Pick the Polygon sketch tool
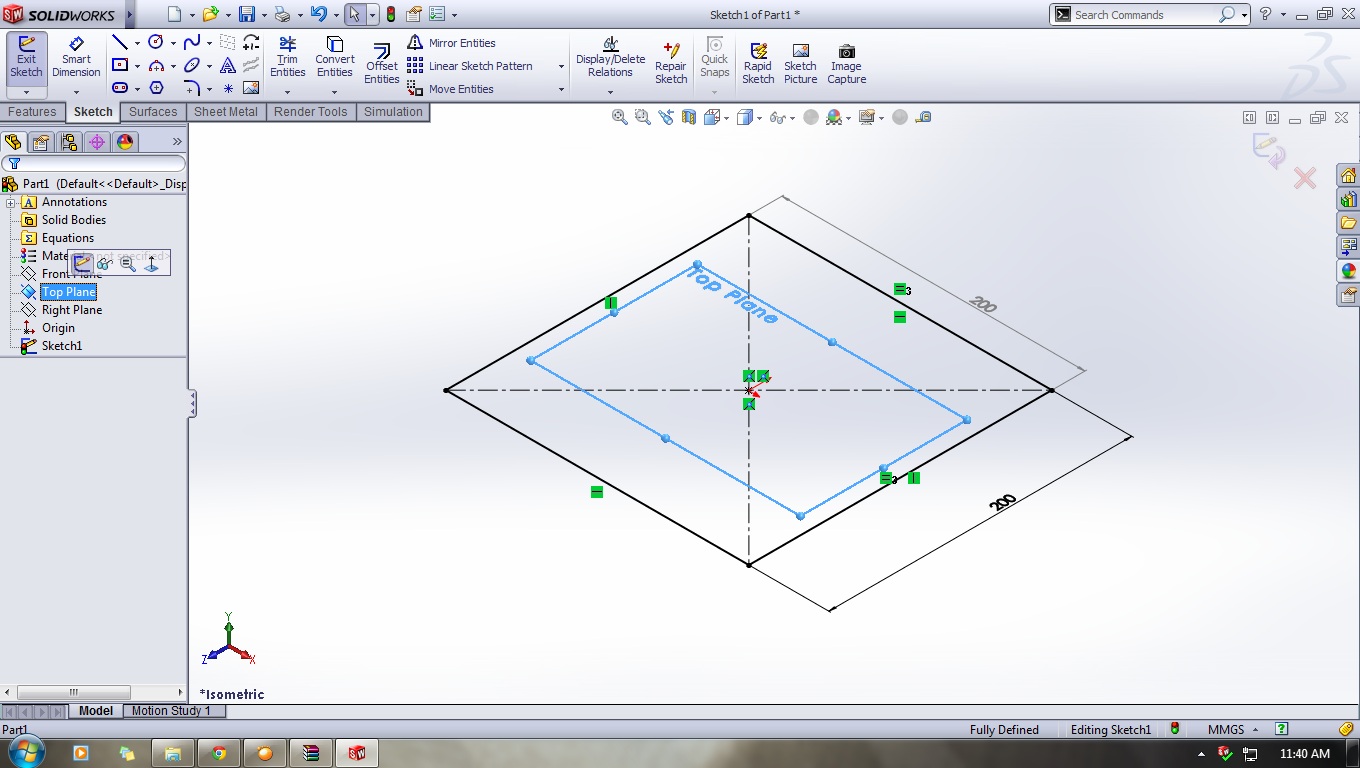The height and width of the screenshot is (768, 1360). pyautogui.click(x=156, y=88)
